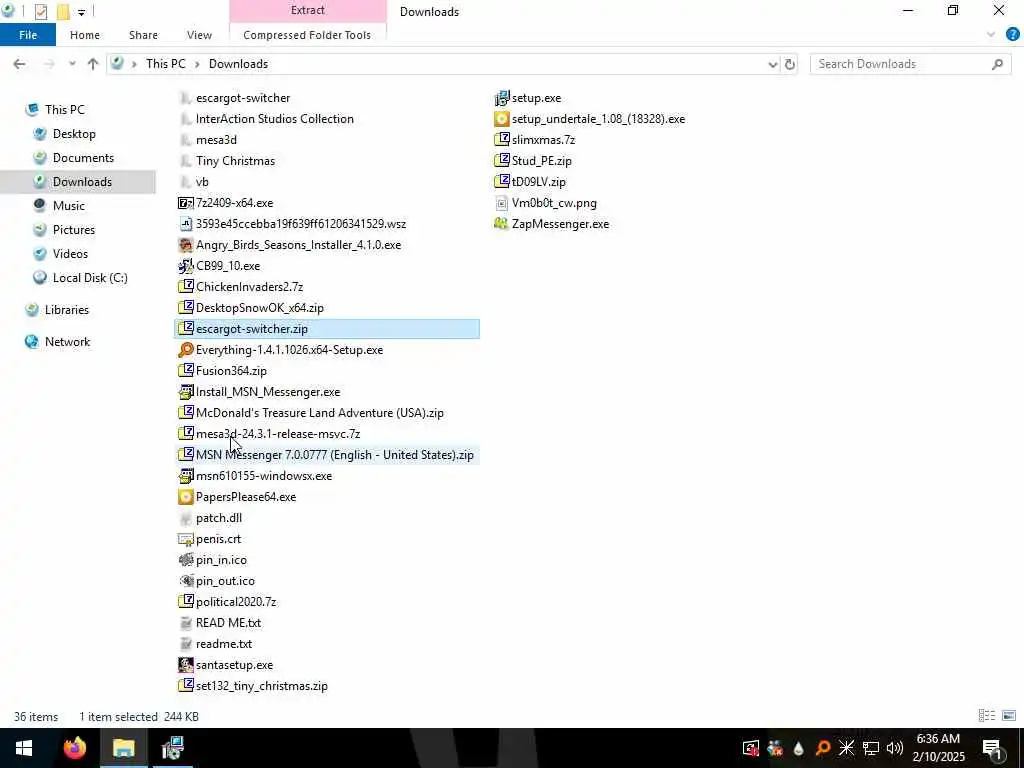This screenshot has width=1024, height=768.
Task: Open the Compressed Folder Tools tab
Action: coord(307,35)
